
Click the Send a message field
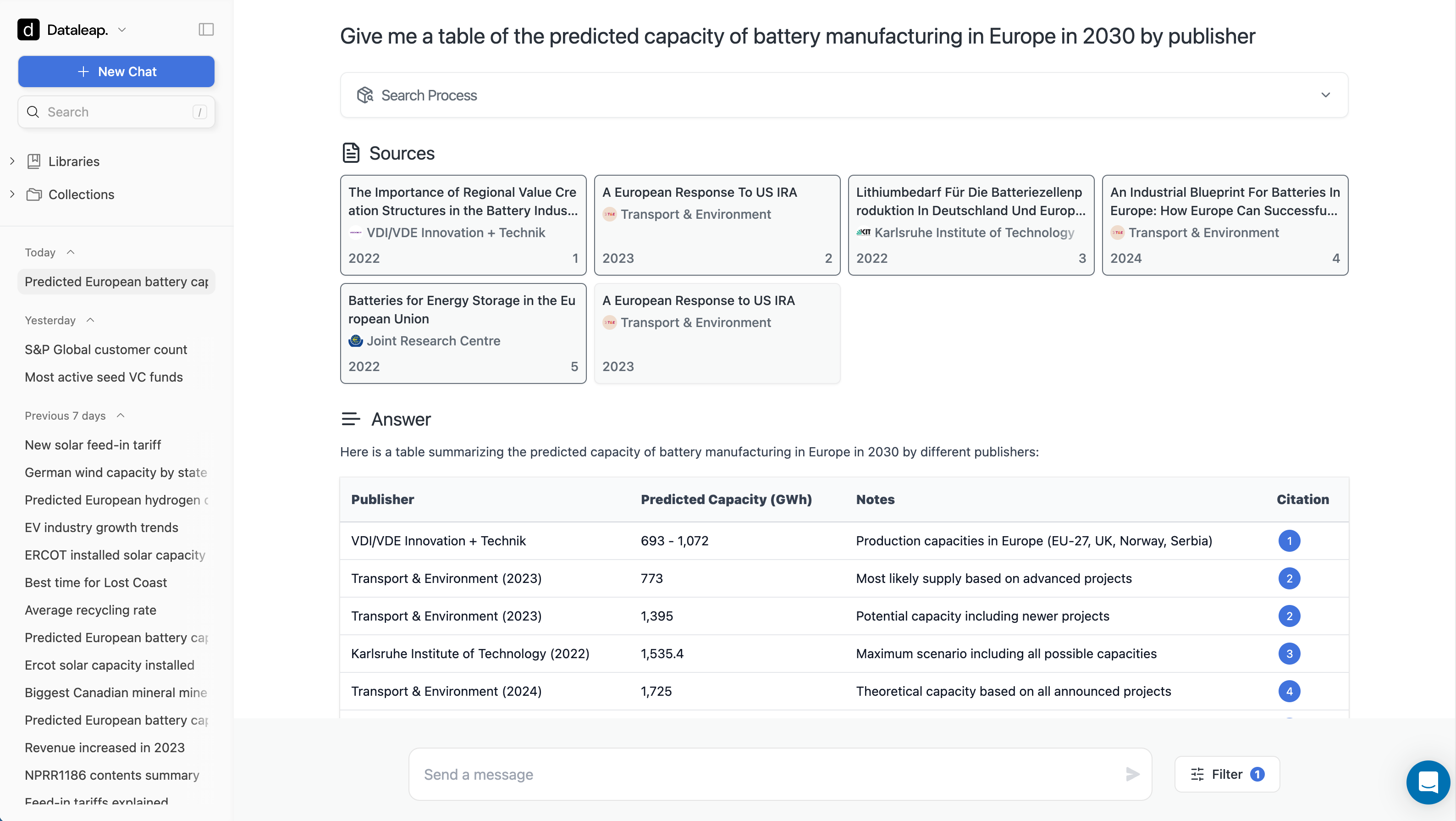[769, 774]
